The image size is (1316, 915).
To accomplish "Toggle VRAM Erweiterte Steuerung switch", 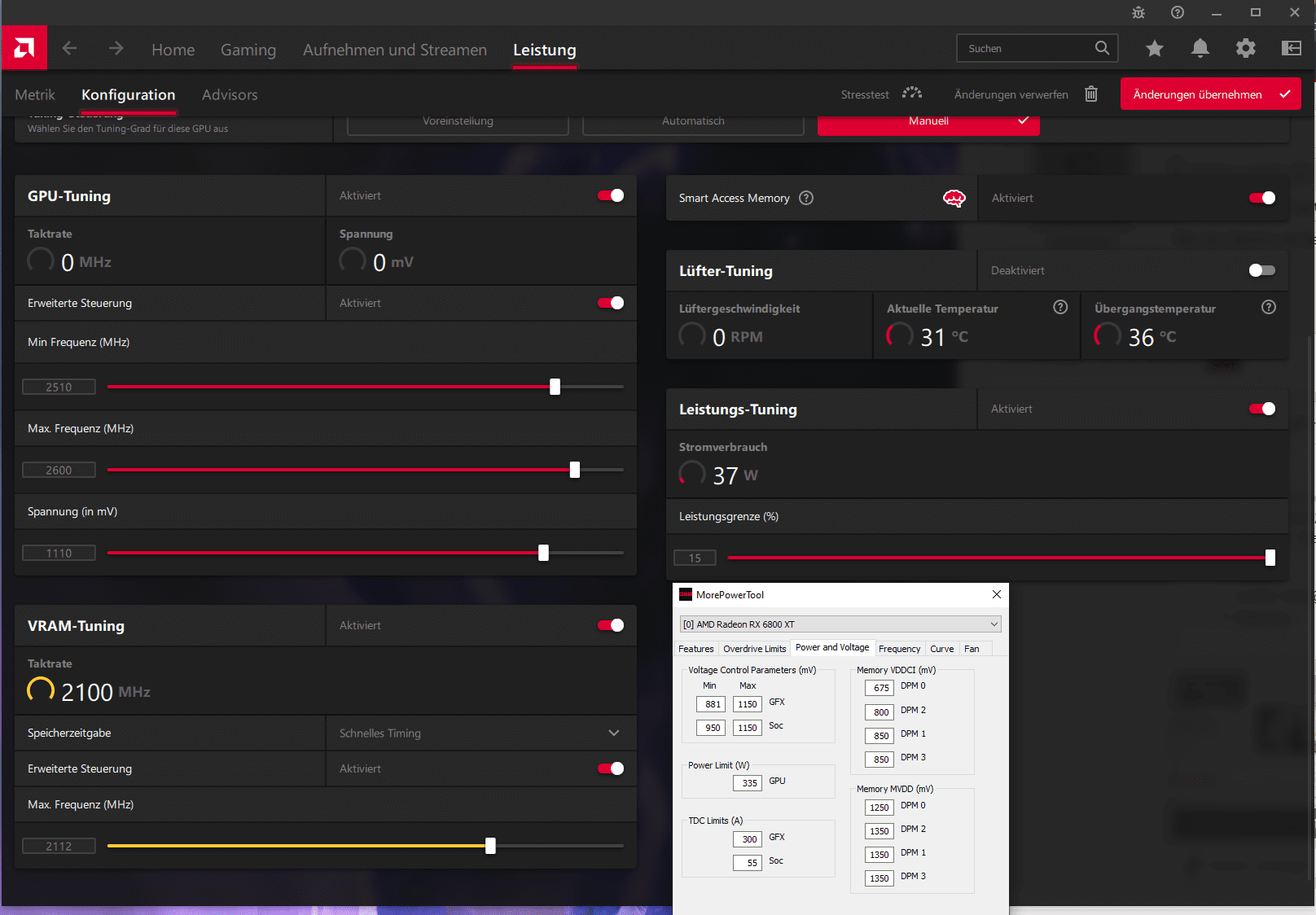I will (611, 768).
